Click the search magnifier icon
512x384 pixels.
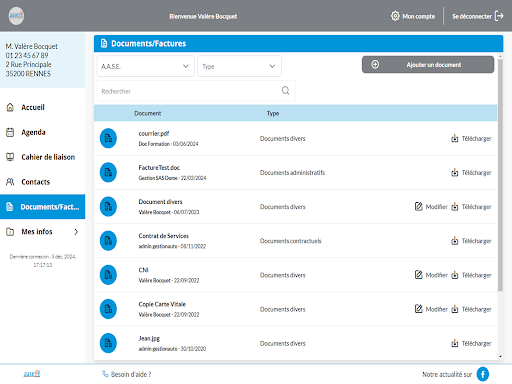[x=285, y=90]
